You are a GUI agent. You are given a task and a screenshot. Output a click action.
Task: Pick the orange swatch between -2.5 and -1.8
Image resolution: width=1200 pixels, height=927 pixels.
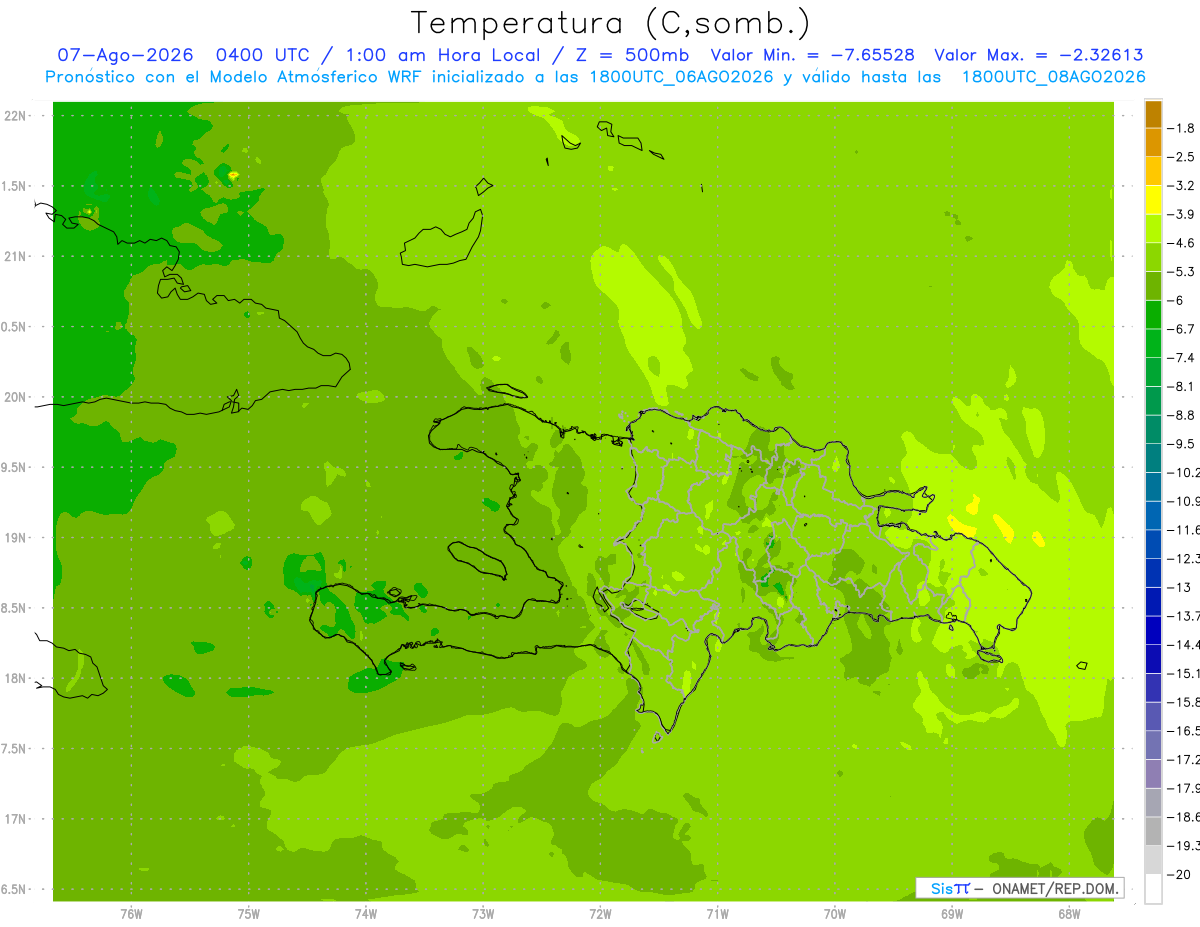[1153, 143]
